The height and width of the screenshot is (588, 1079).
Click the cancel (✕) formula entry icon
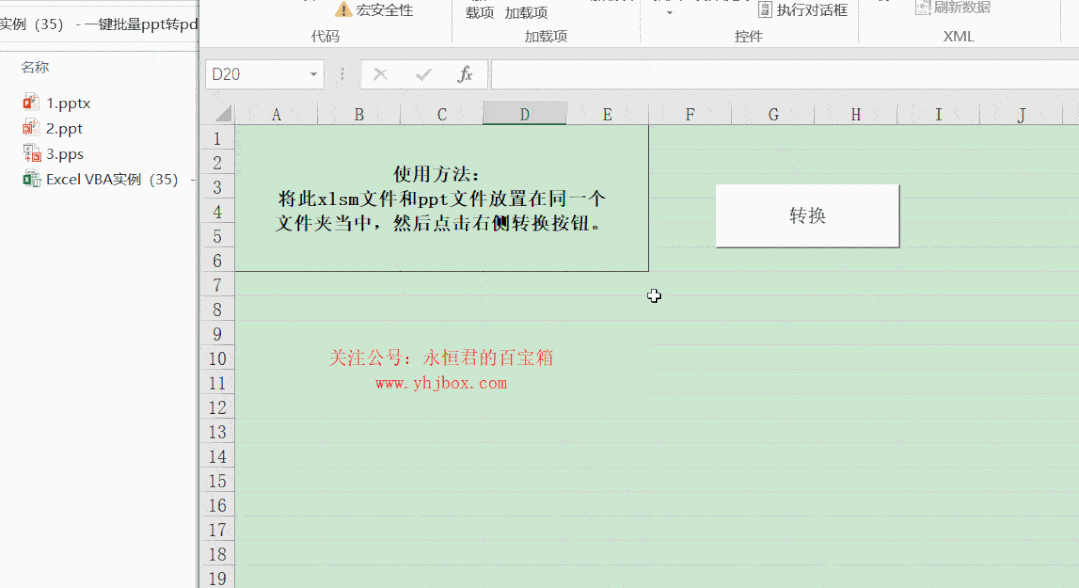click(x=379, y=74)
